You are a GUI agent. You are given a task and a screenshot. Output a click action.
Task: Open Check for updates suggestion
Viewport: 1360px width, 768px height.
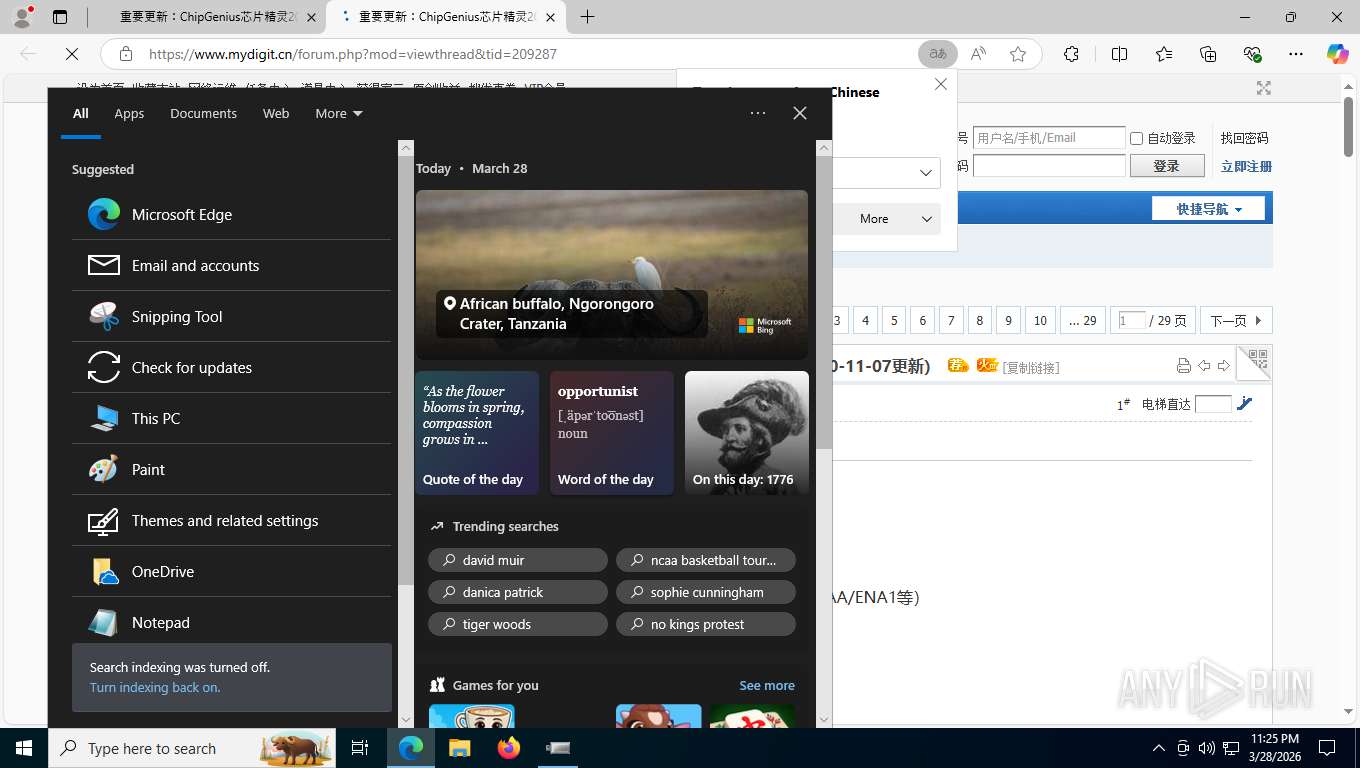[231, 367]
